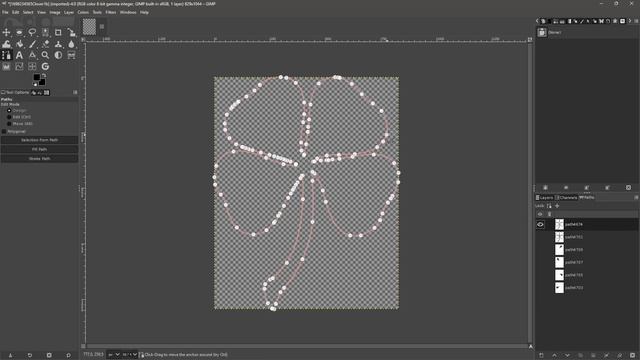
Task: Toggle zoom-on-resize icon at ruler end
Action: click(x=530, y=40)
